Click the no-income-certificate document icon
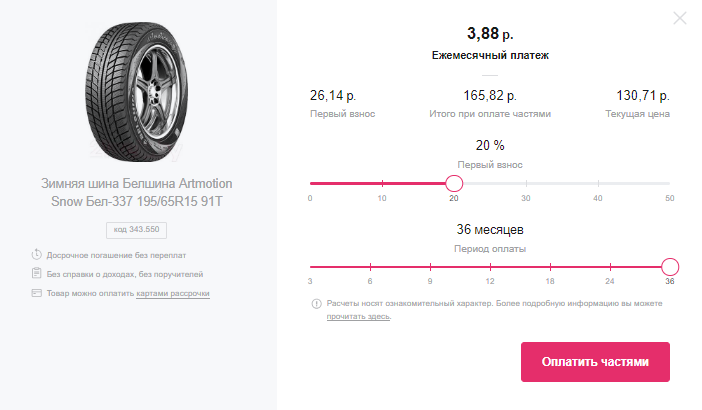 36,273
